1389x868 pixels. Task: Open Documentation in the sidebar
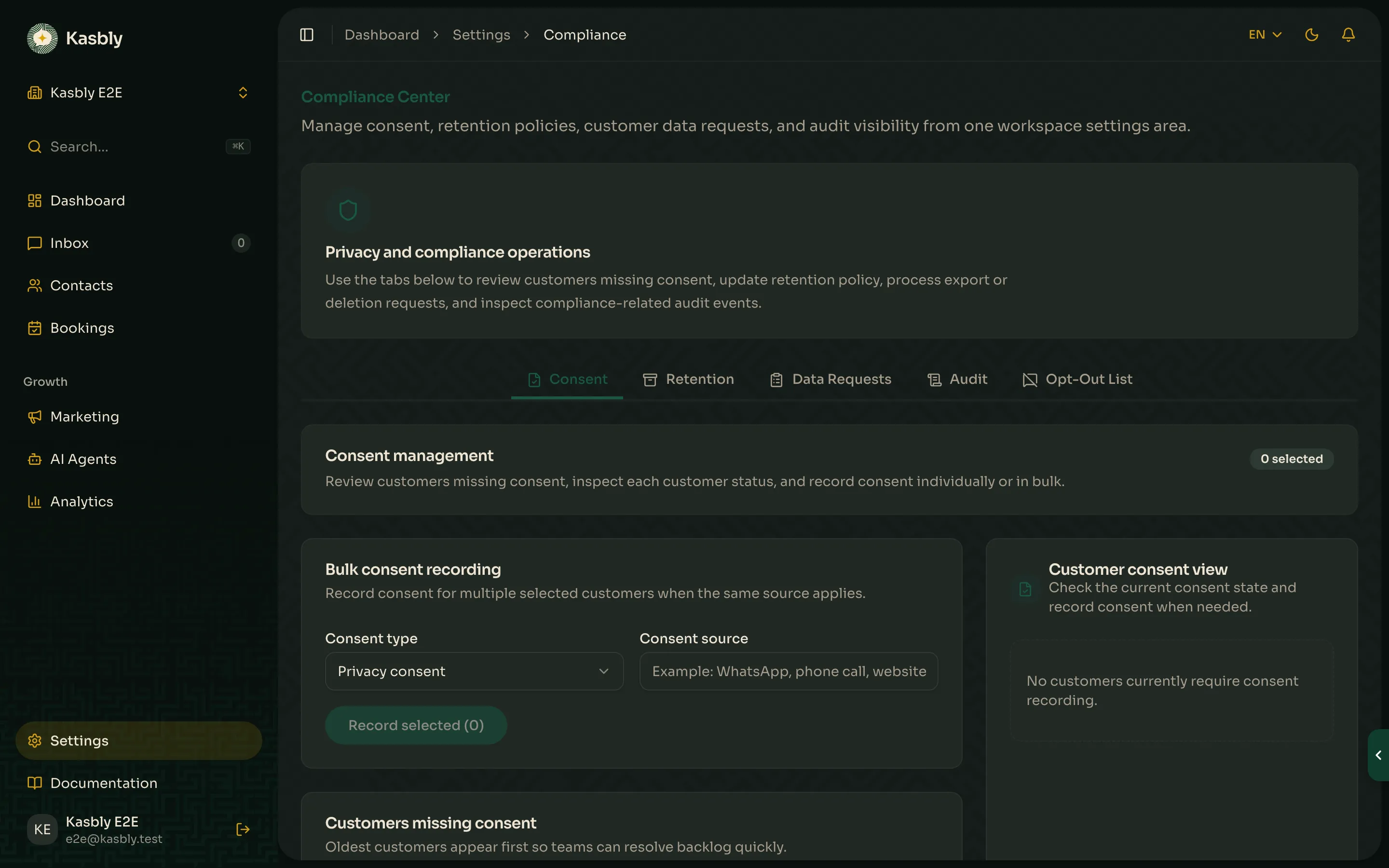click(138, 783)
